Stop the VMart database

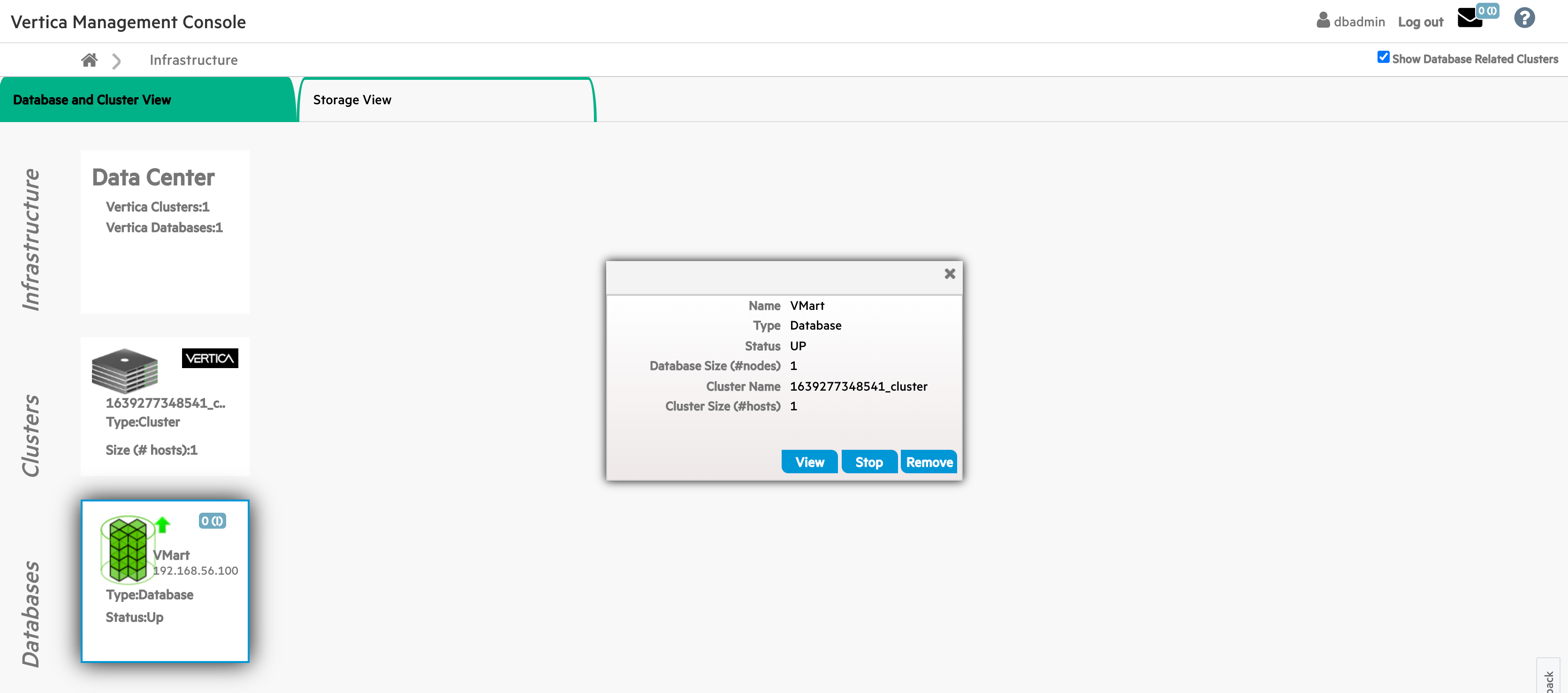click(x=868, y=462)
